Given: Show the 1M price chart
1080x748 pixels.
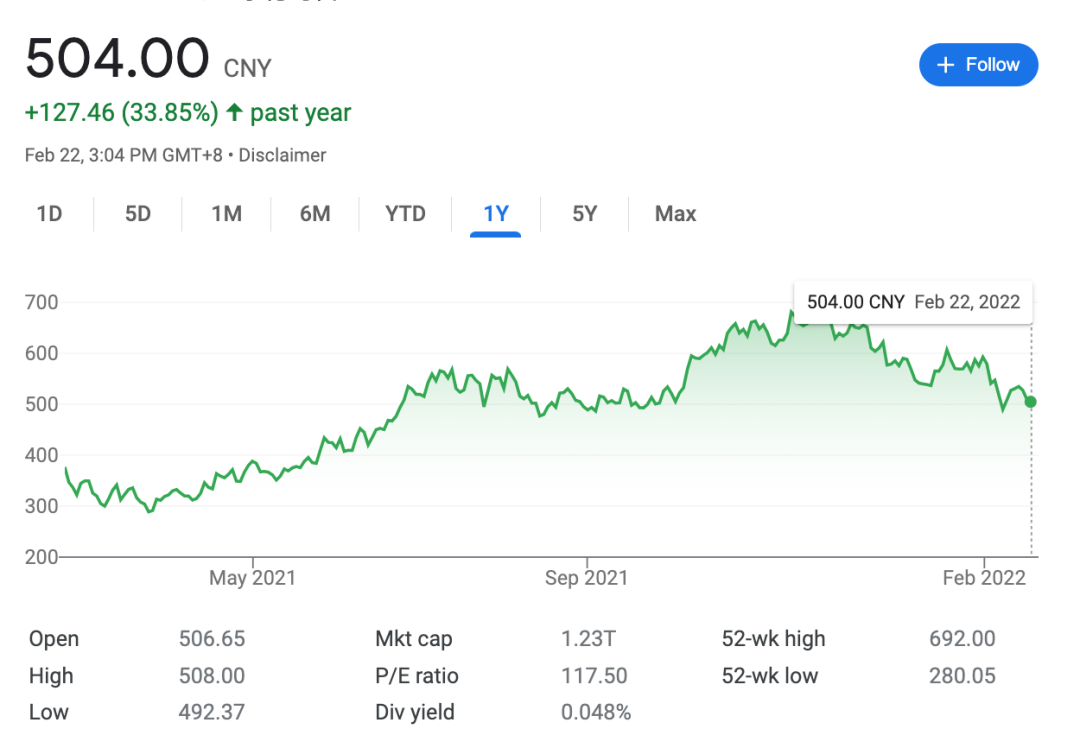Looking at the screenshot, I should [x=226, y=213].
